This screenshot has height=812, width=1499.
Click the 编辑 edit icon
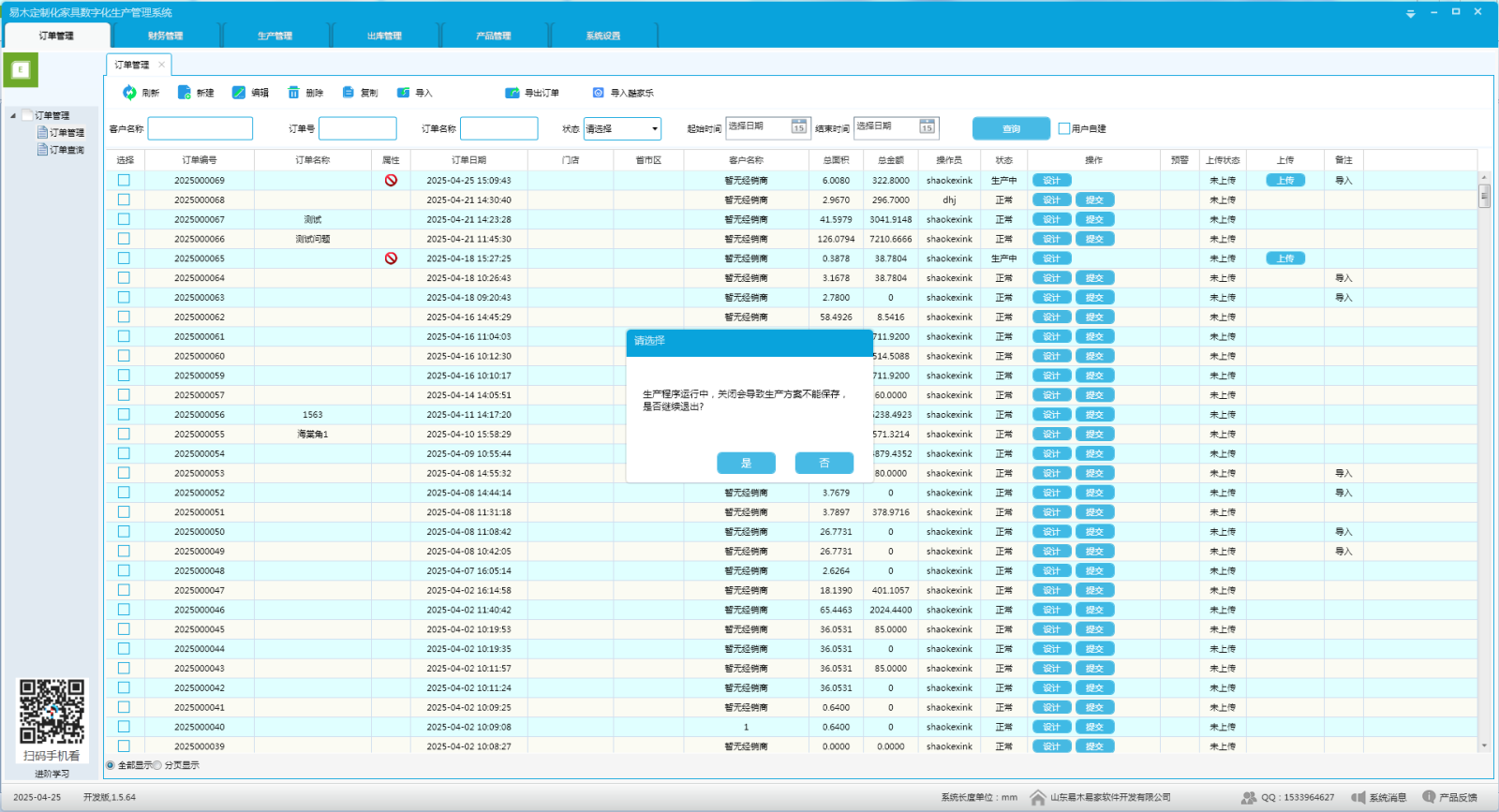click(x=239, y=93)
